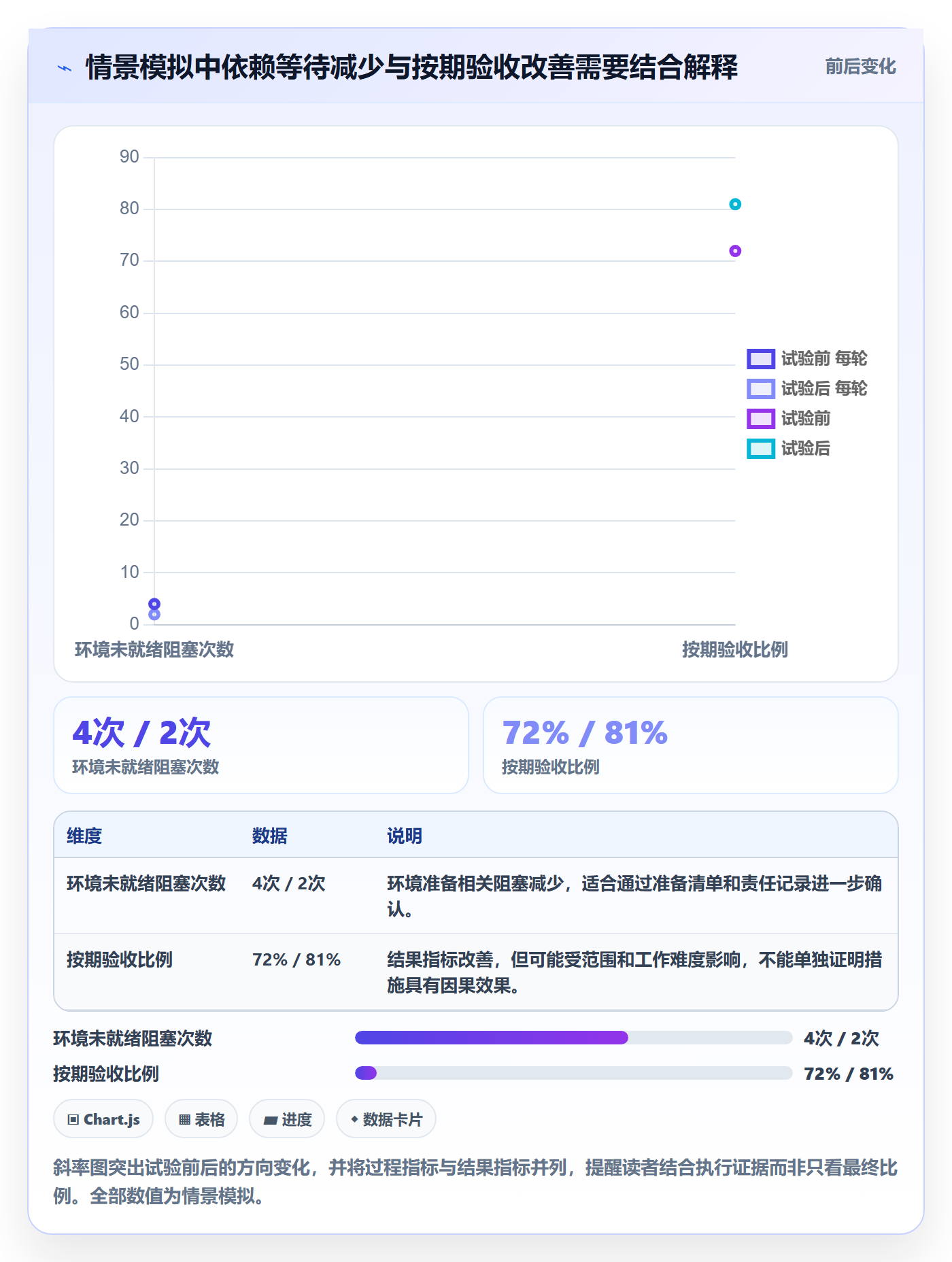
Task: Click the 按期验收比例 x-axis label
Action: pyautogui.click(x=735, y=649)
